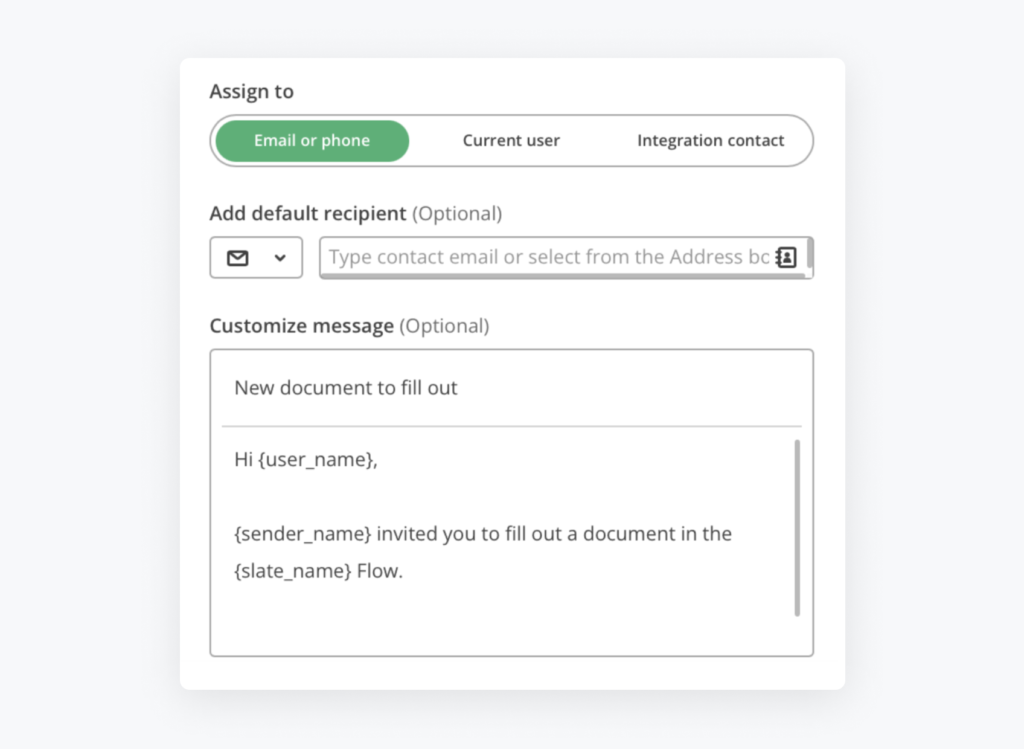The width and height of the screenshot is (1024, 749).
Task: Click the message body scrollbar
Action: (797, 528)
